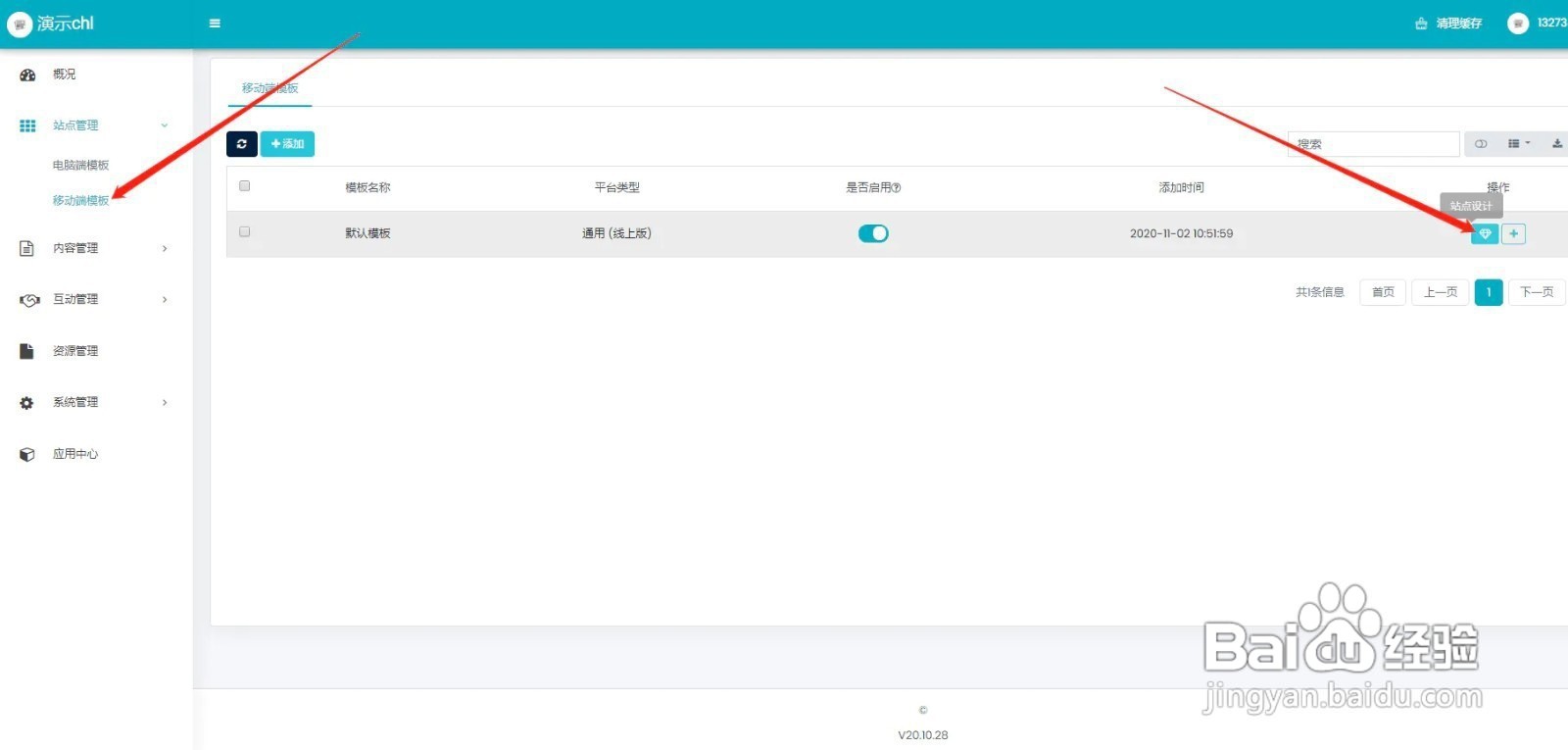This screenshot has width=1568, height=750.
Task: Open the columns list dropdown
Action: pos(1519,144)
